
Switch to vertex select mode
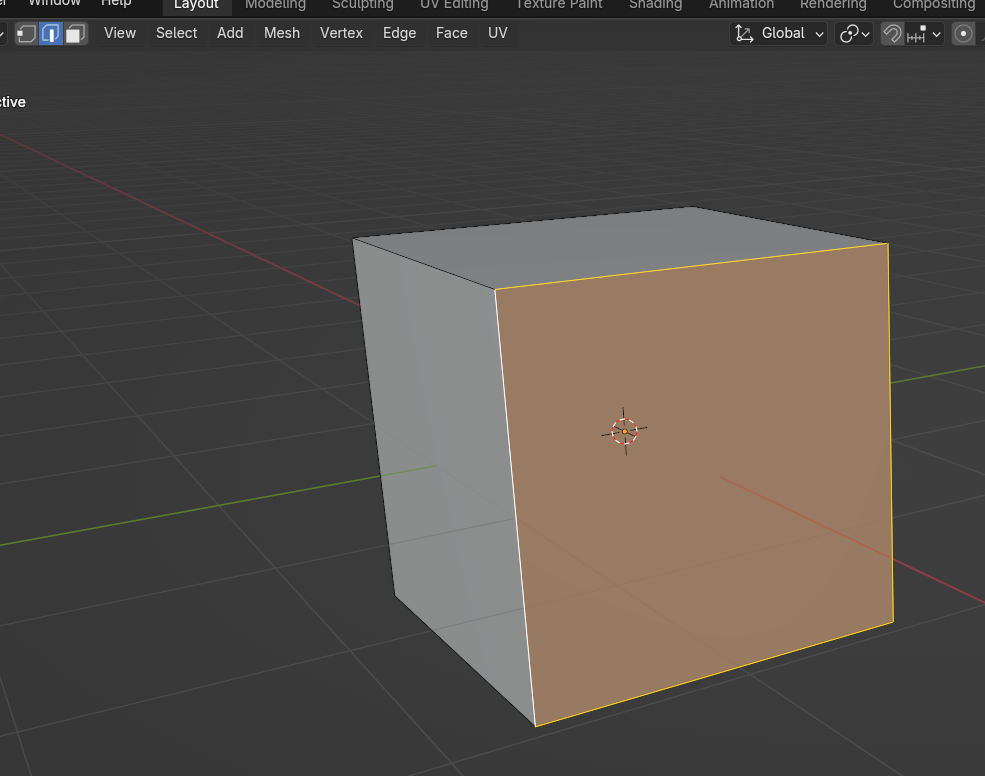(27, 33)
